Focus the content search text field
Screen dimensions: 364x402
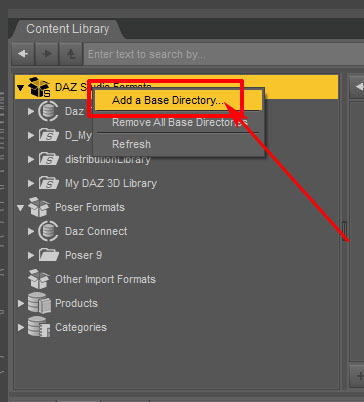click(223, 54)
